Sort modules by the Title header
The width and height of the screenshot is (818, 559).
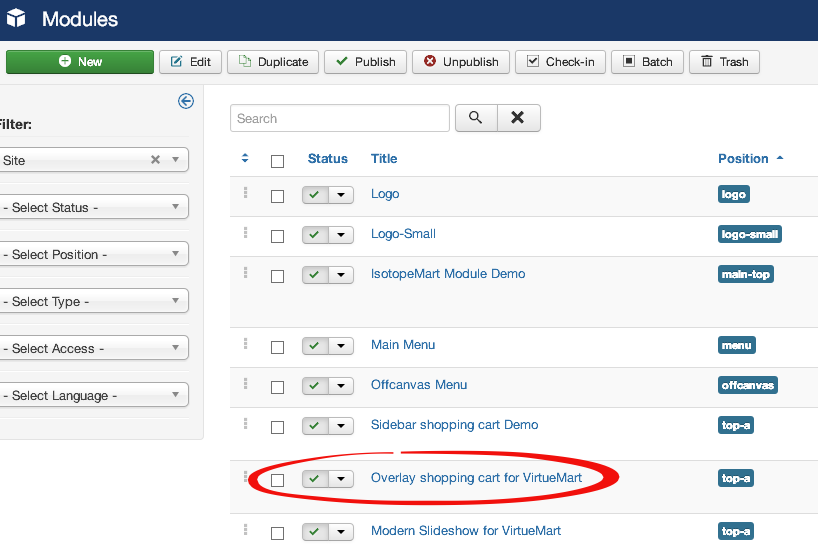click(x=384, y=159)
